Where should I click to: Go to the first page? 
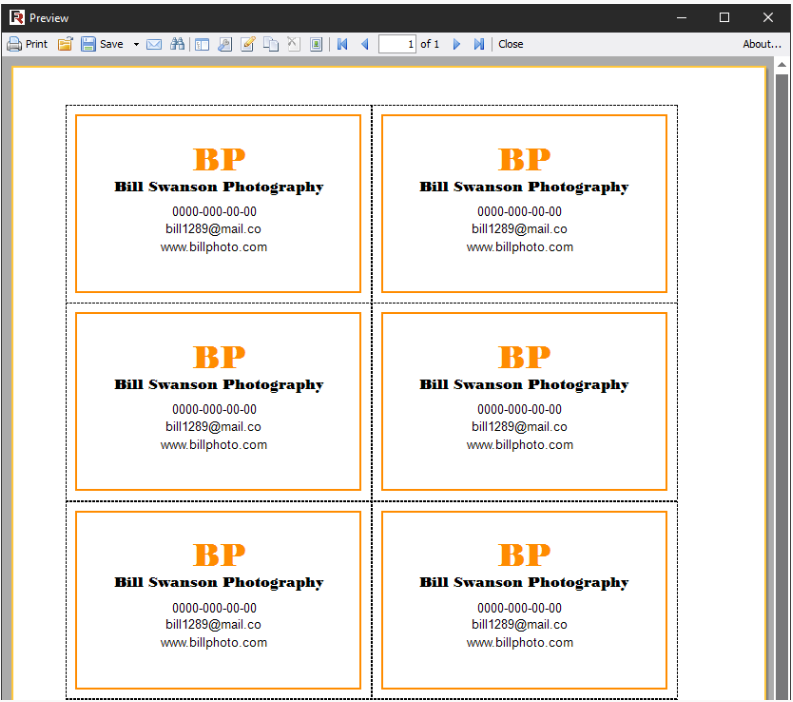click(x=342, y=45)
